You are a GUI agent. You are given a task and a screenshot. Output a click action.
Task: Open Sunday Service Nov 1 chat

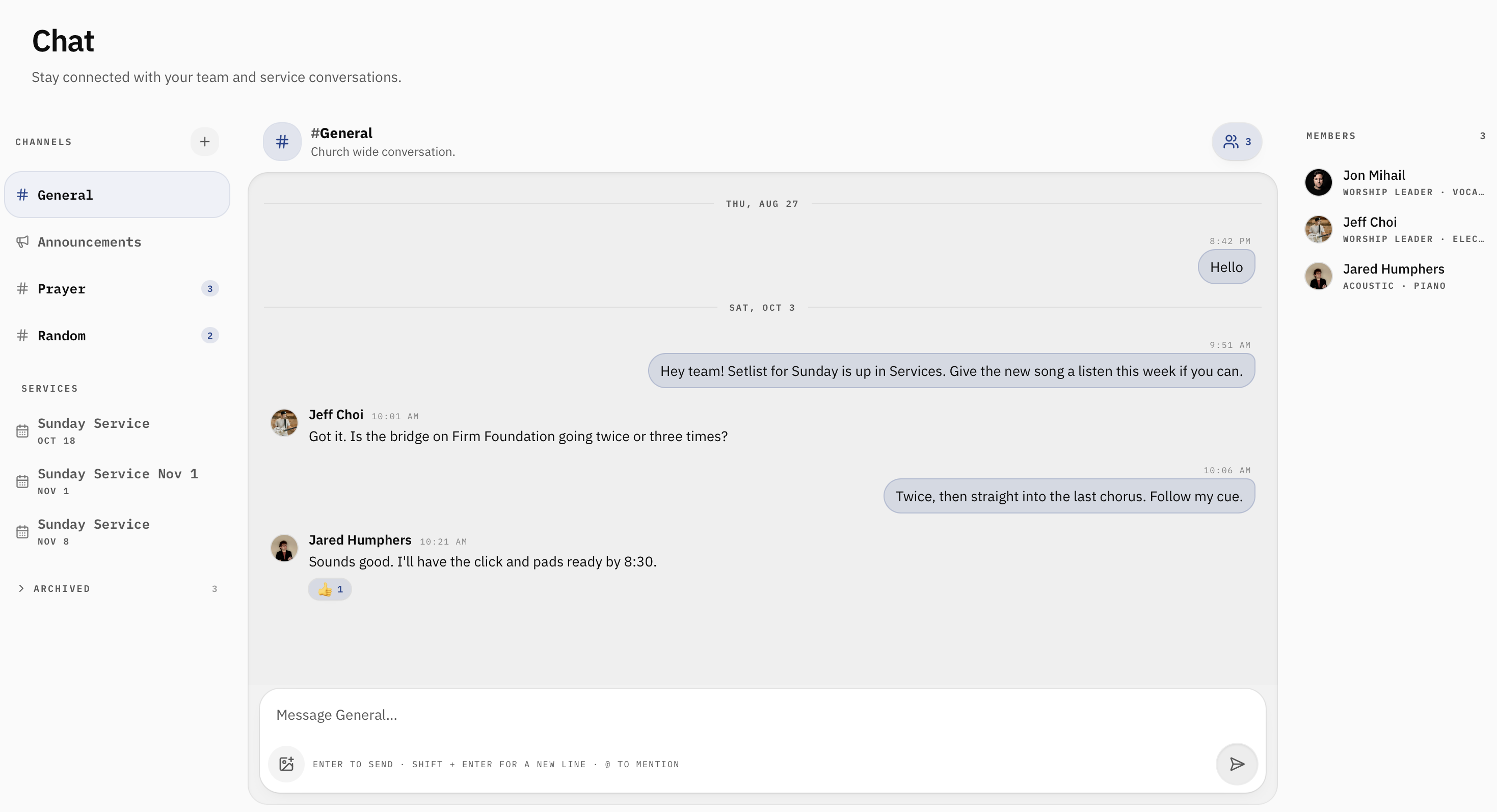pyautogui.click(x=117, y=481)
